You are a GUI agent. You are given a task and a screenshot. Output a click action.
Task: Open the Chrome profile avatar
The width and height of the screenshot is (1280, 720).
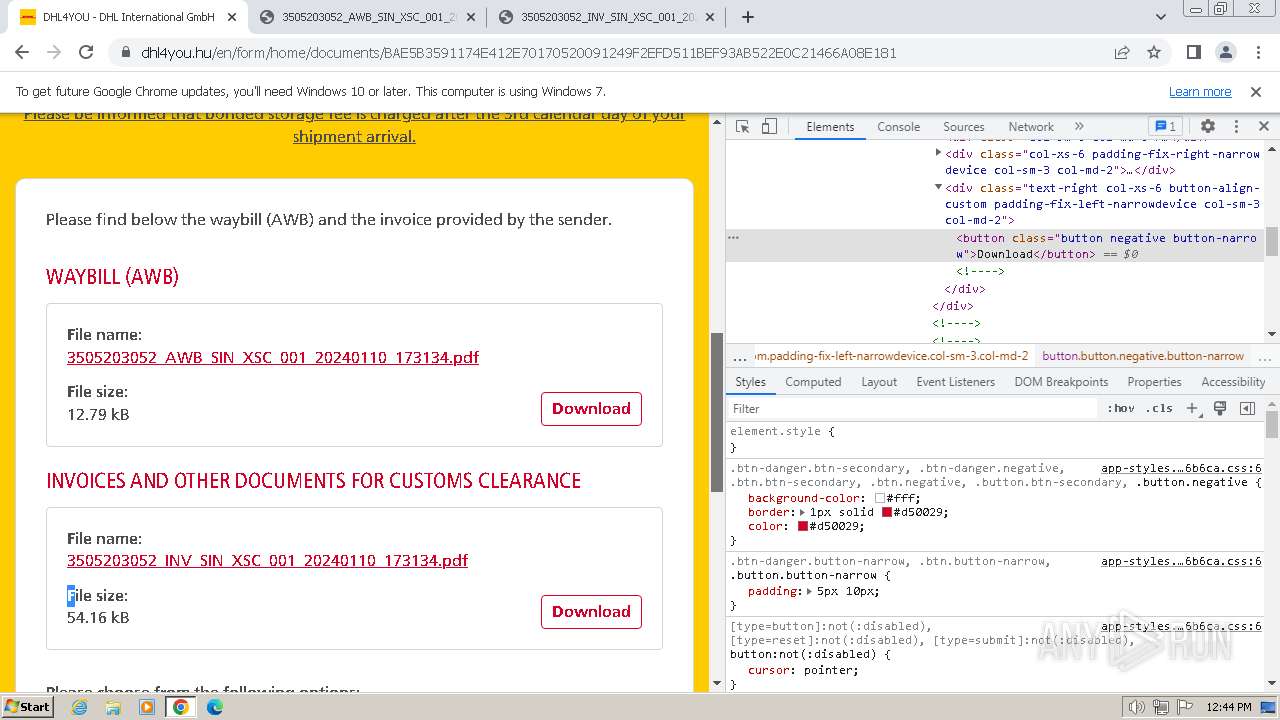point(1226,52)
